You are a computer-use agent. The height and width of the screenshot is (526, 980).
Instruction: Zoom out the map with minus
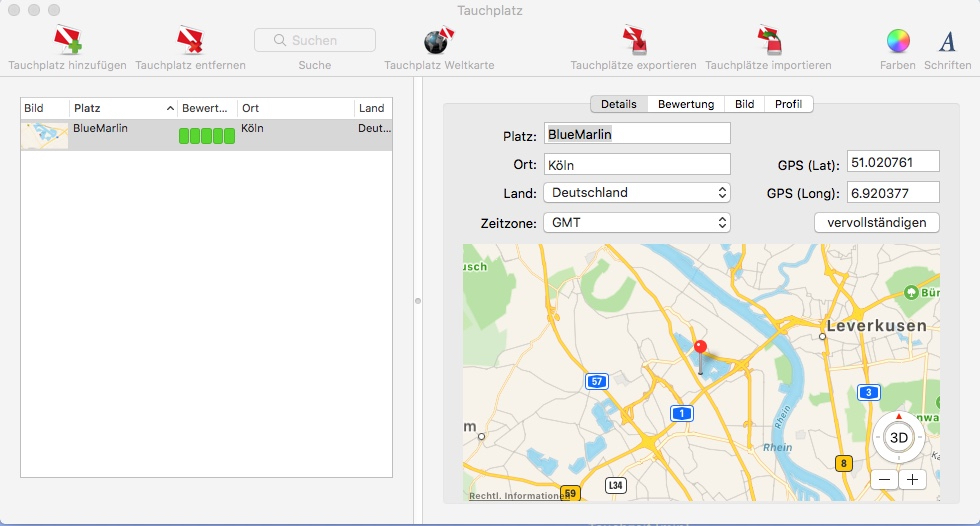click(884, 479)
